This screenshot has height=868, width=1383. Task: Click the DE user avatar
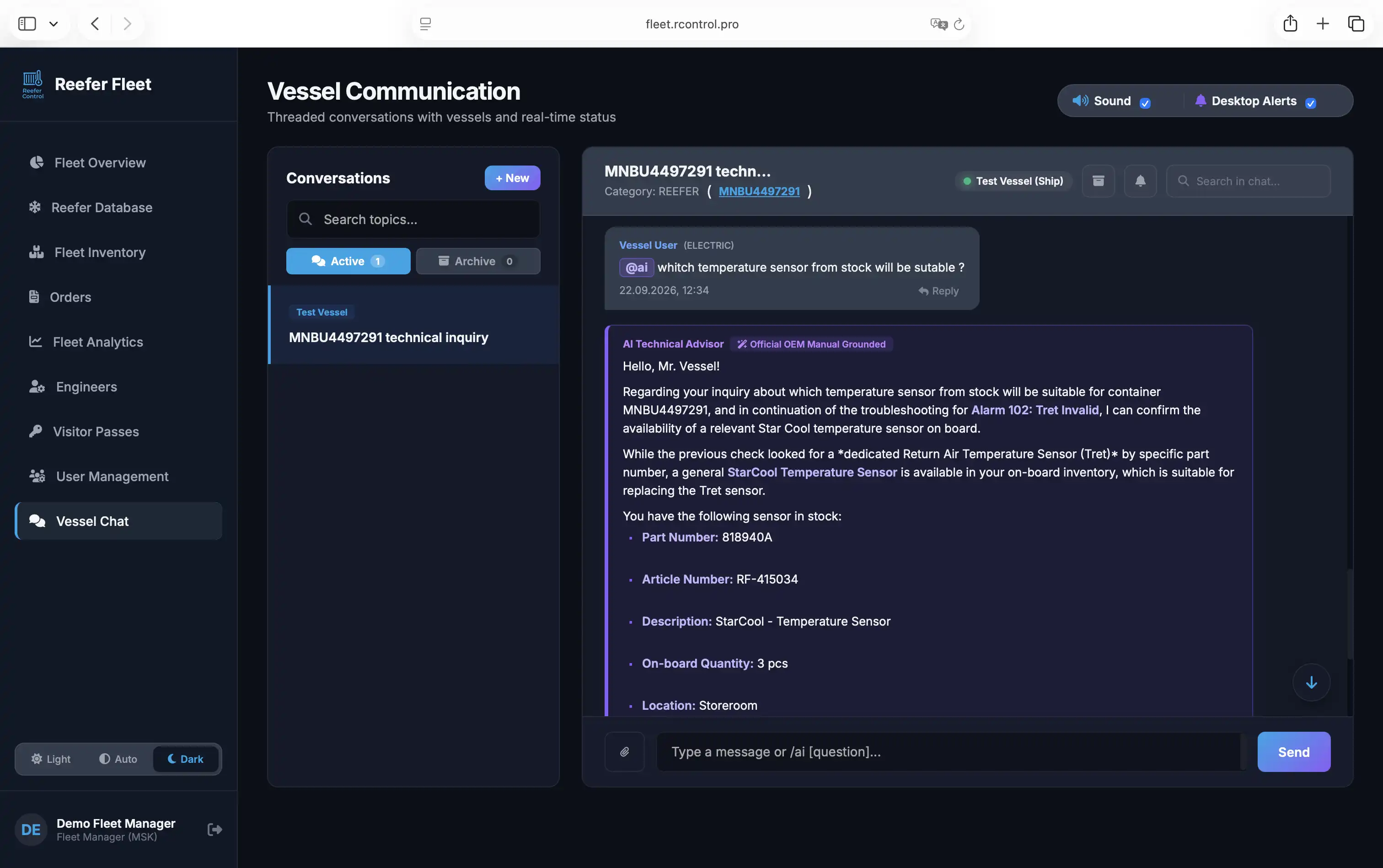point(31,830)
